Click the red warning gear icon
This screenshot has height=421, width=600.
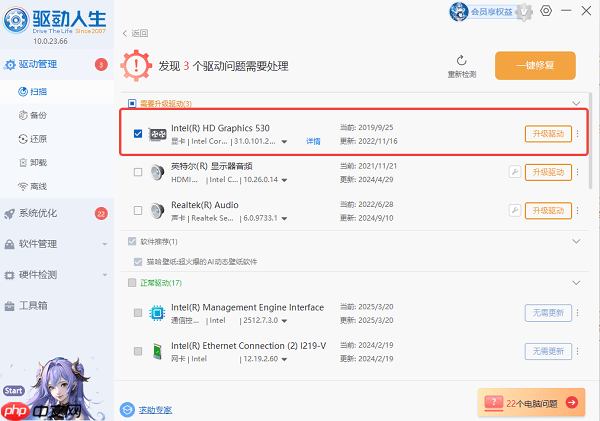click(x=136, y=66)
